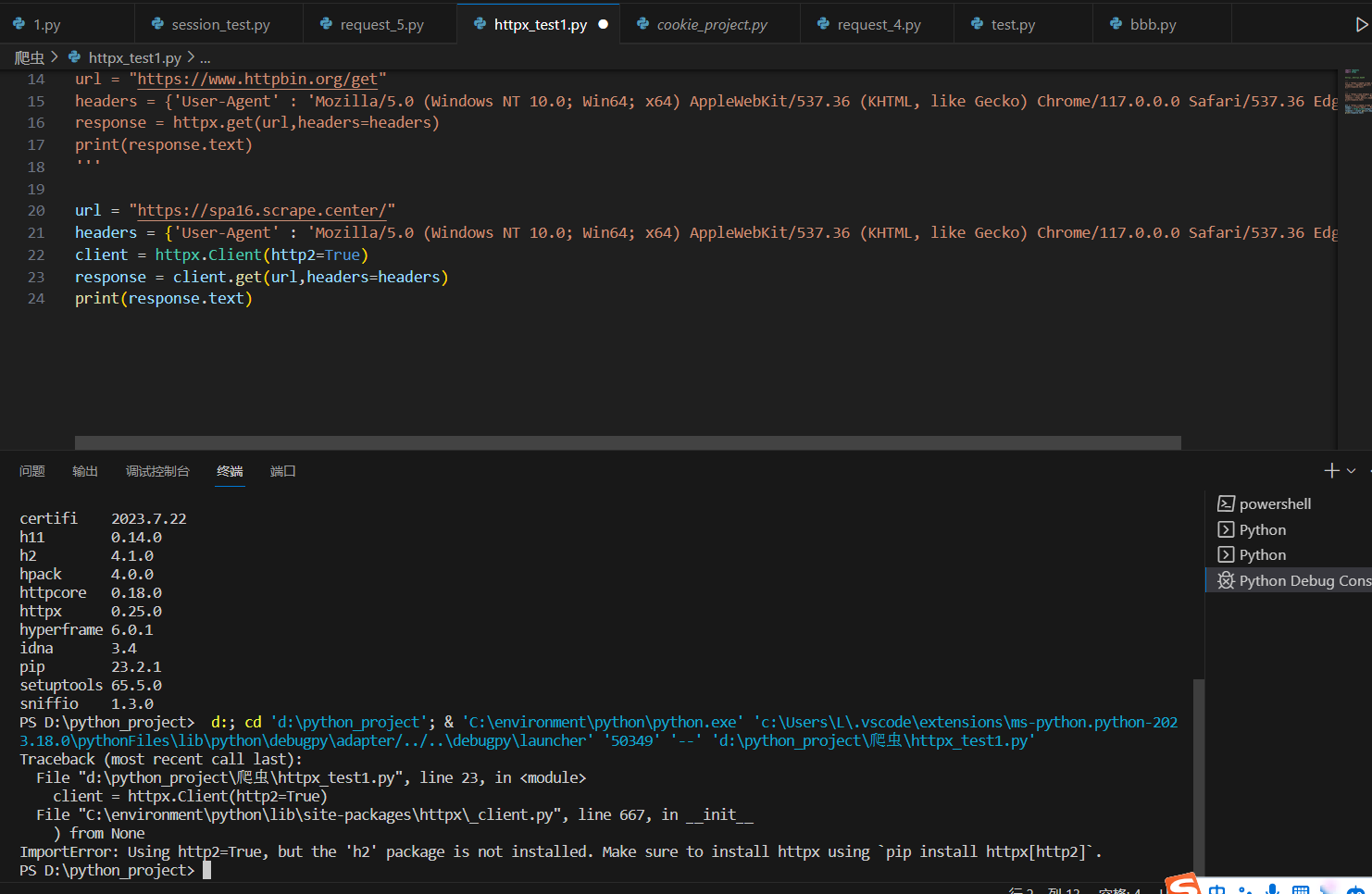Switch to the request_4.py tab
This screenshot has width=1372, height=894.
coord(877,24)
